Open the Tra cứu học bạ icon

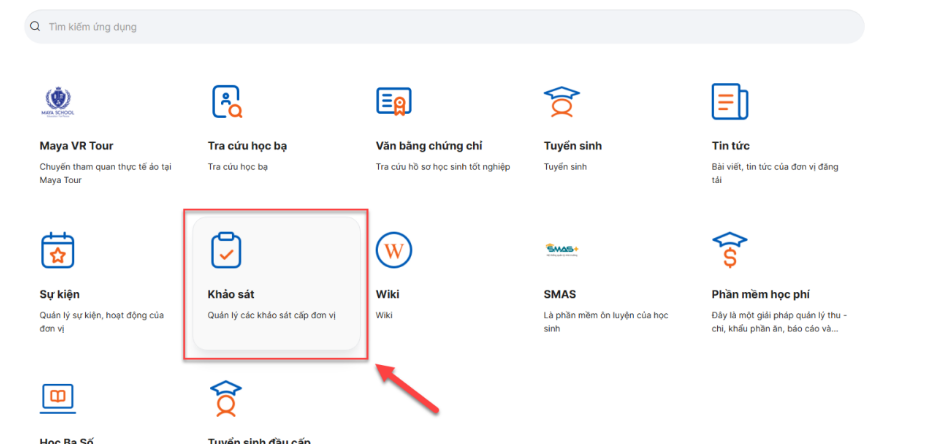click(x=226, y=101)
